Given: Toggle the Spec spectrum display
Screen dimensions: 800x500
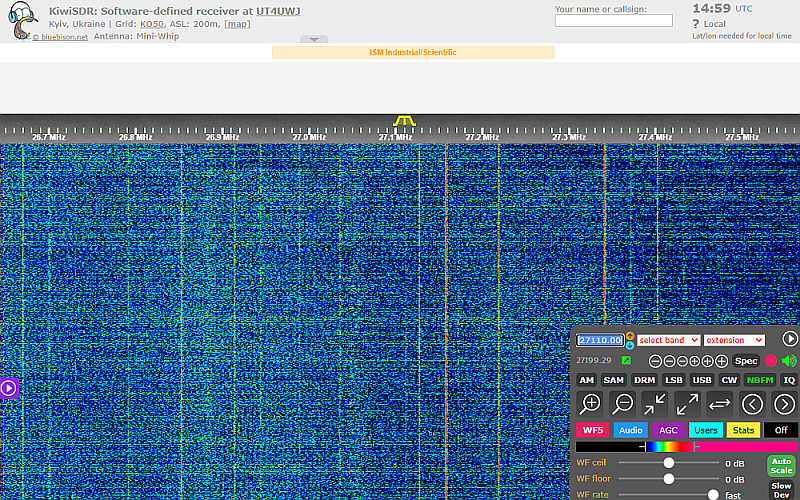Looking at the screenshot, I should pyautogui.click(x=746, y=361).
